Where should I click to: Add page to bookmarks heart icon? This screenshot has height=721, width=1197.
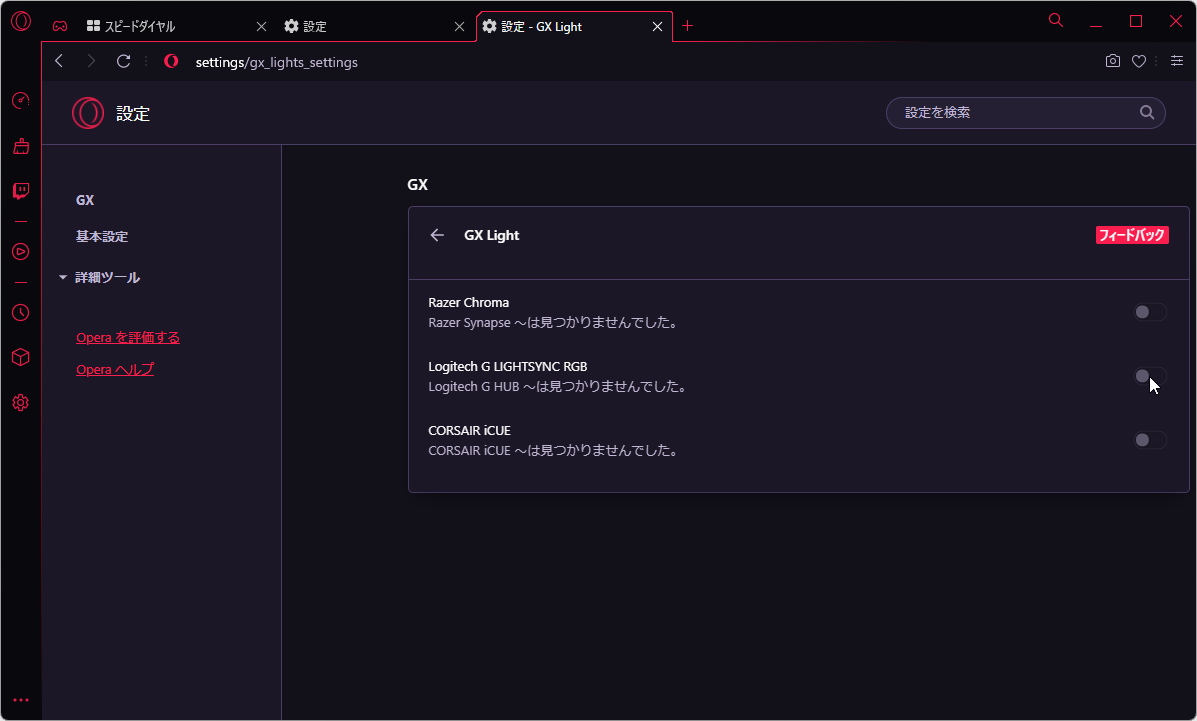[x=1139, y=61]
